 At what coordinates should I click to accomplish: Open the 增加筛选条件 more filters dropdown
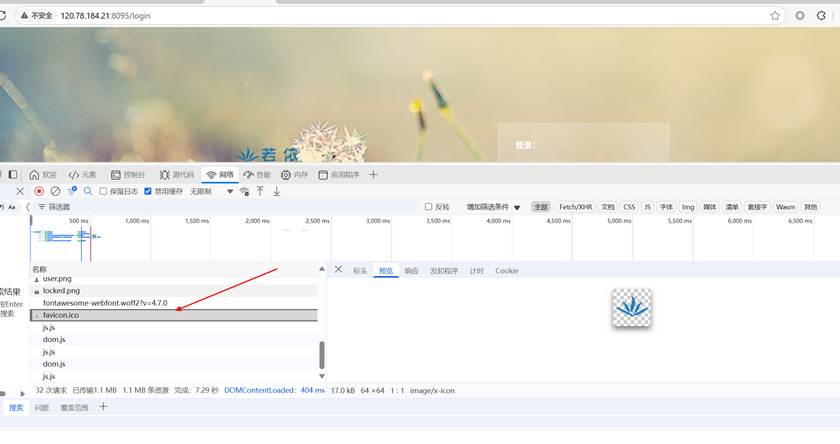click(493, 207)
